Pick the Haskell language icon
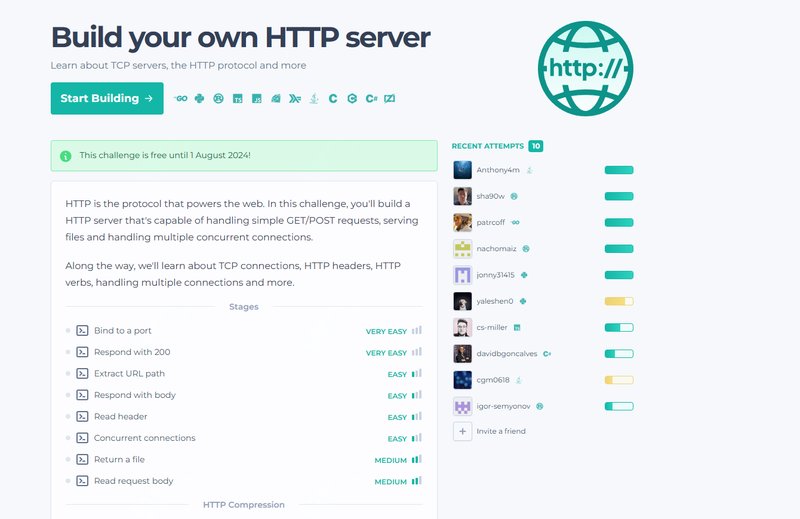800x519 pixels. (x=294, y=99)
